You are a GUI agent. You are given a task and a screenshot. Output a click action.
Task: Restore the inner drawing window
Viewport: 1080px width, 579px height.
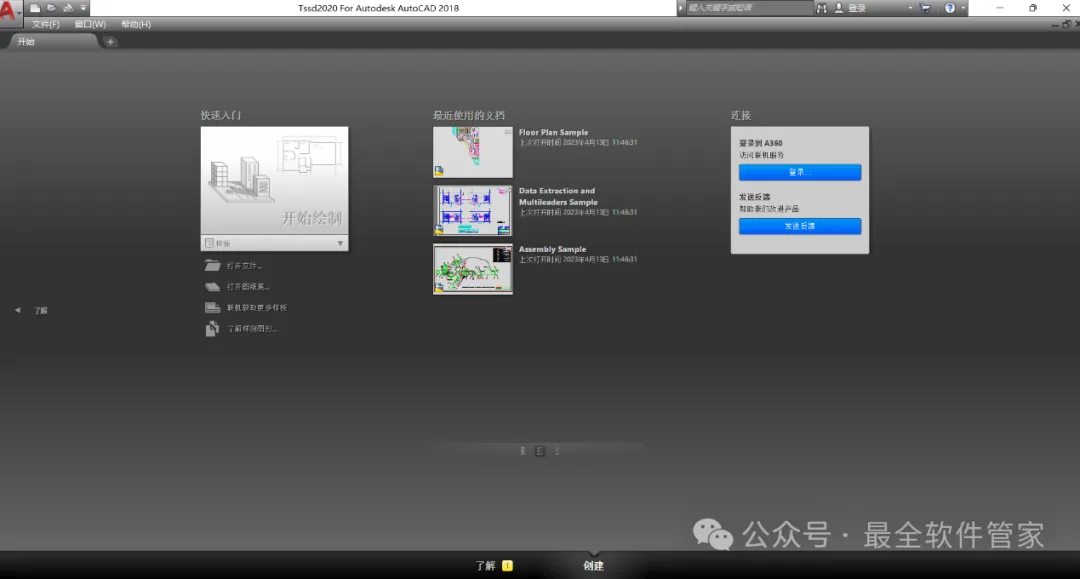tap(1066, 24)
